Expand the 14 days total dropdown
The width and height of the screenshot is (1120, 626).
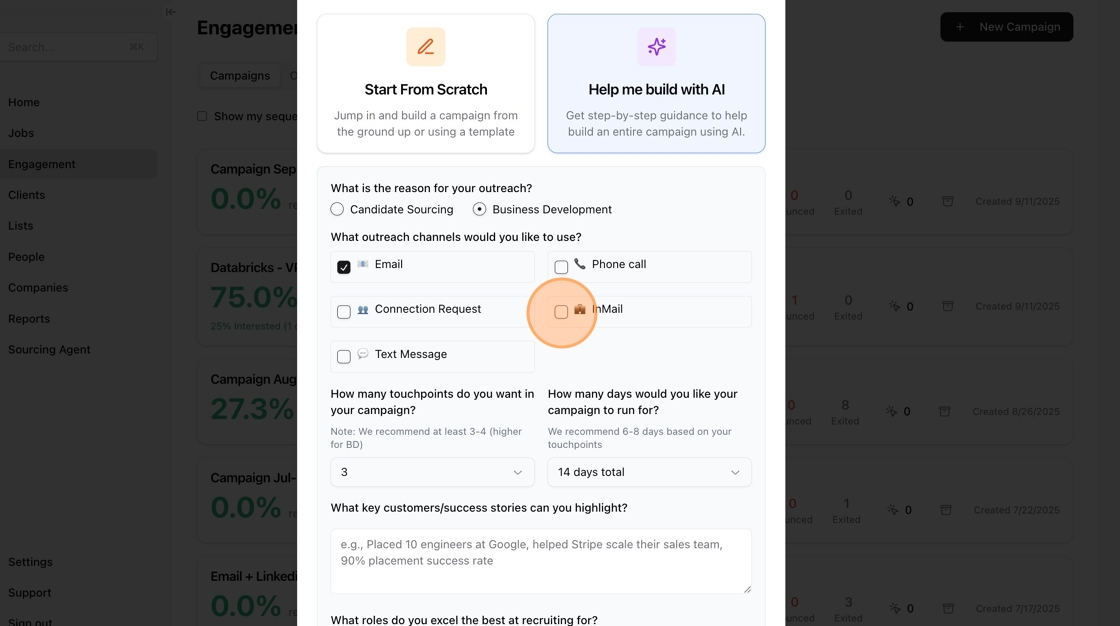coord(649,472)
